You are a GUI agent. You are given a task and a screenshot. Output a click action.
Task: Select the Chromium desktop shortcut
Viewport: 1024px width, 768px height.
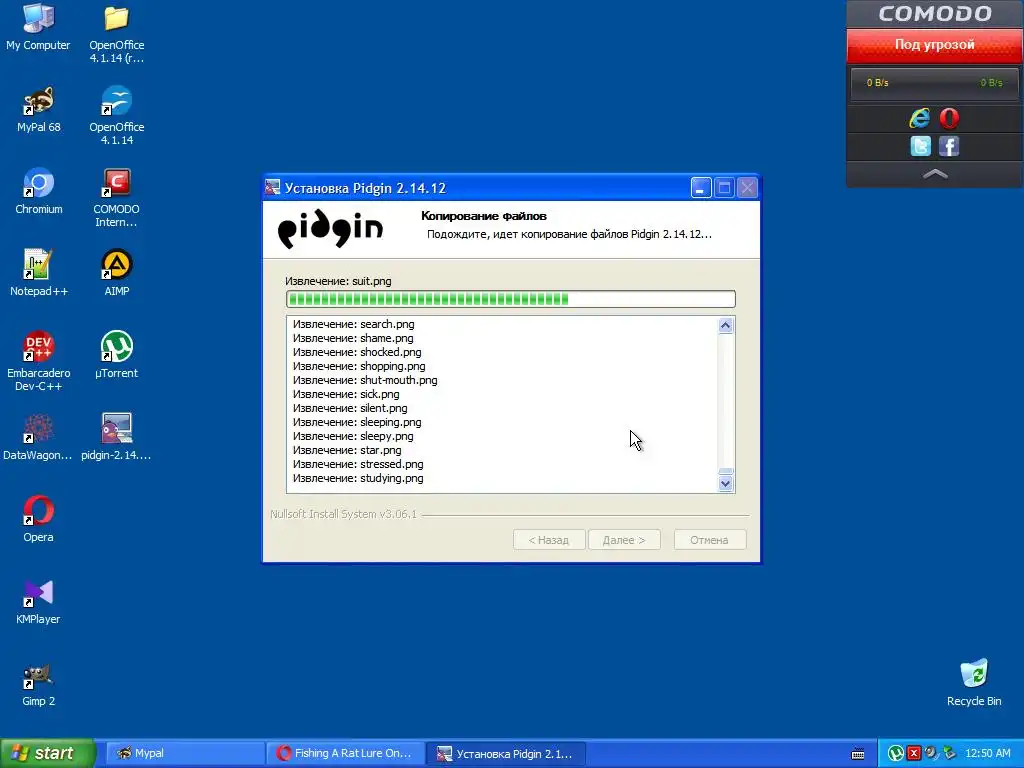pyautogui.click(x=38, y=192)
